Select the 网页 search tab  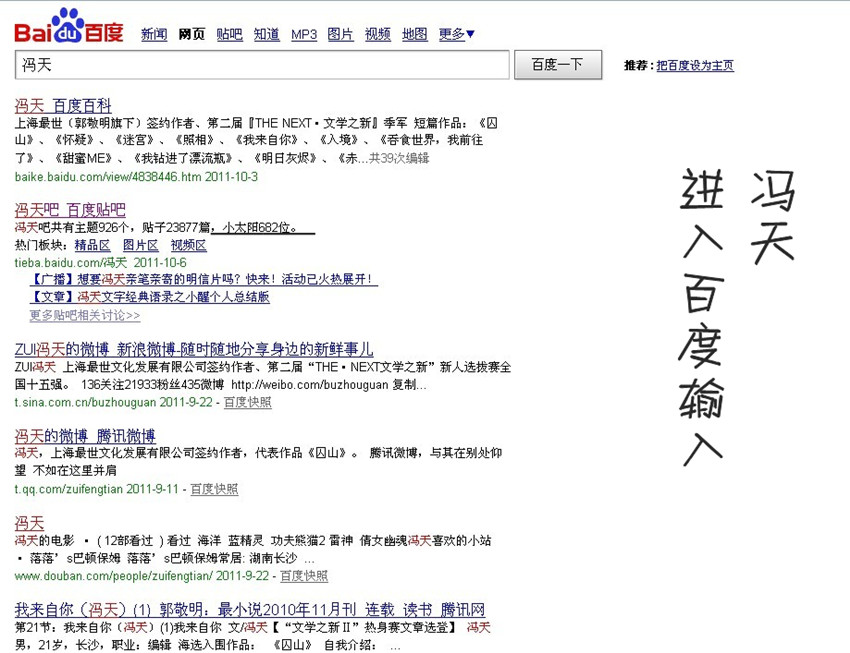[x=192, y=35]
